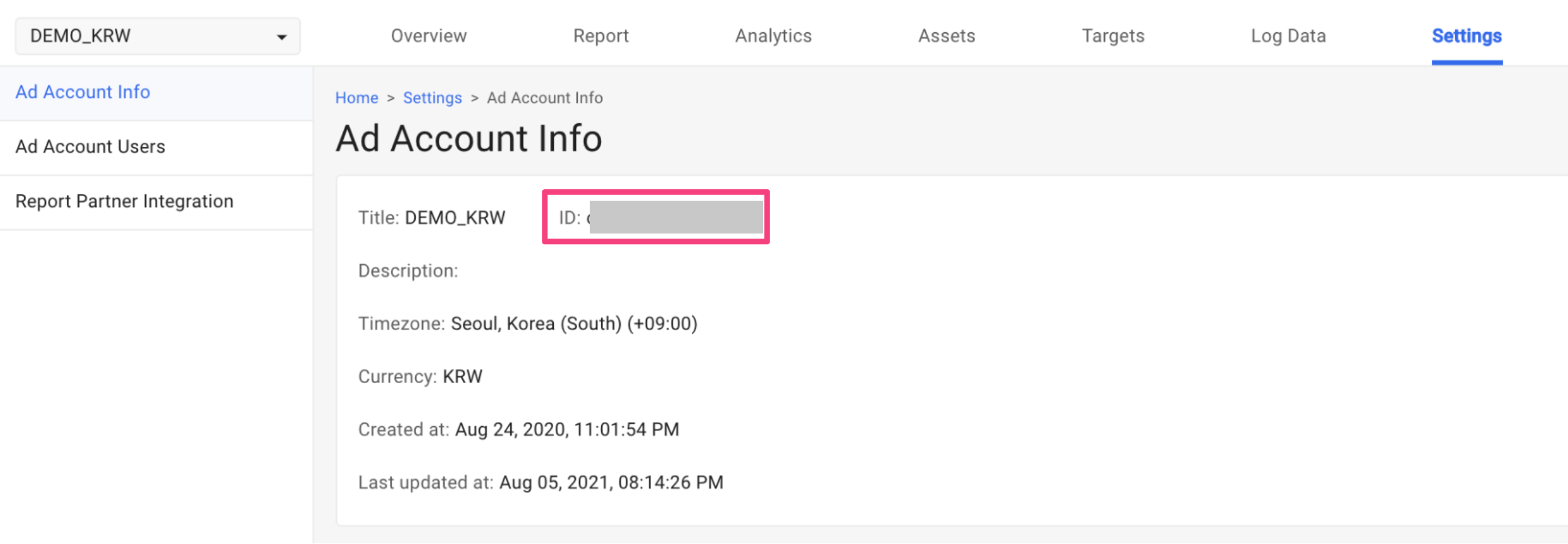Switch to the Analytics tab
The height and width of the screenshot is (544, 1568).
pos(773,36)
